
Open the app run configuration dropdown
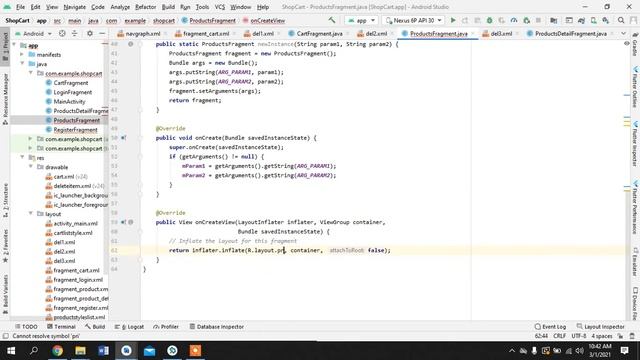[x=361, y=20]
